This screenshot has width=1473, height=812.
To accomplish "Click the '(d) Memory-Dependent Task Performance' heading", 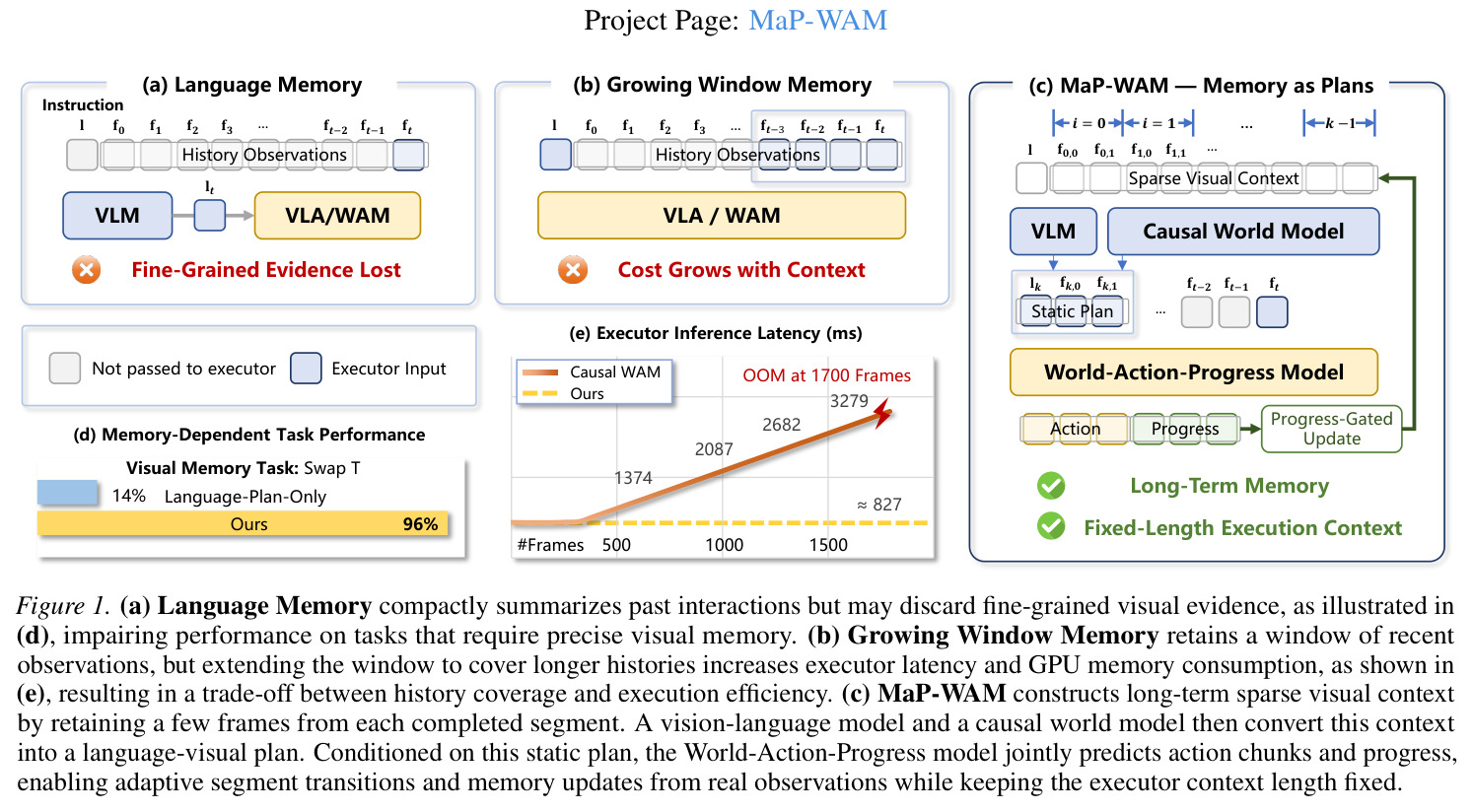I will point(249,435).
